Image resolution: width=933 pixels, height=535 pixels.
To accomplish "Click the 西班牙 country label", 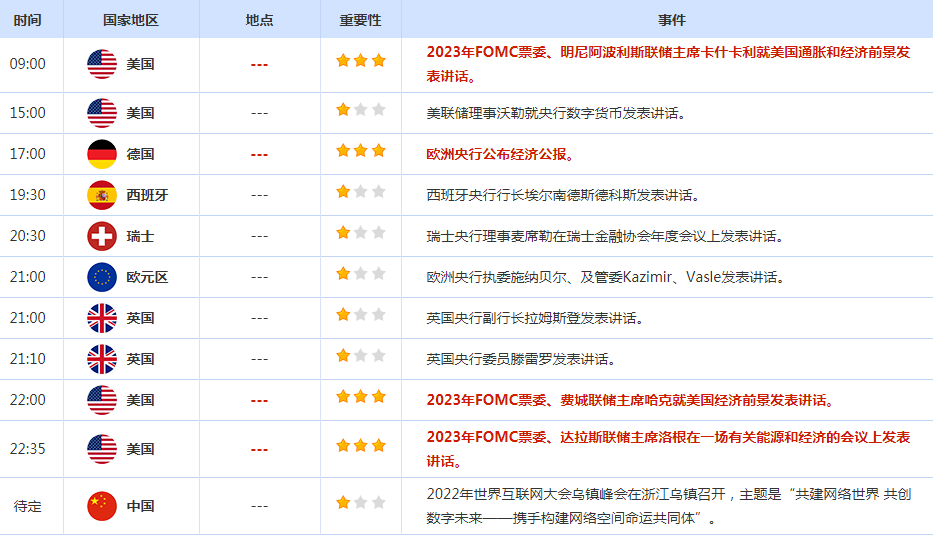I will pyautogui.click(x=148, y=195).
